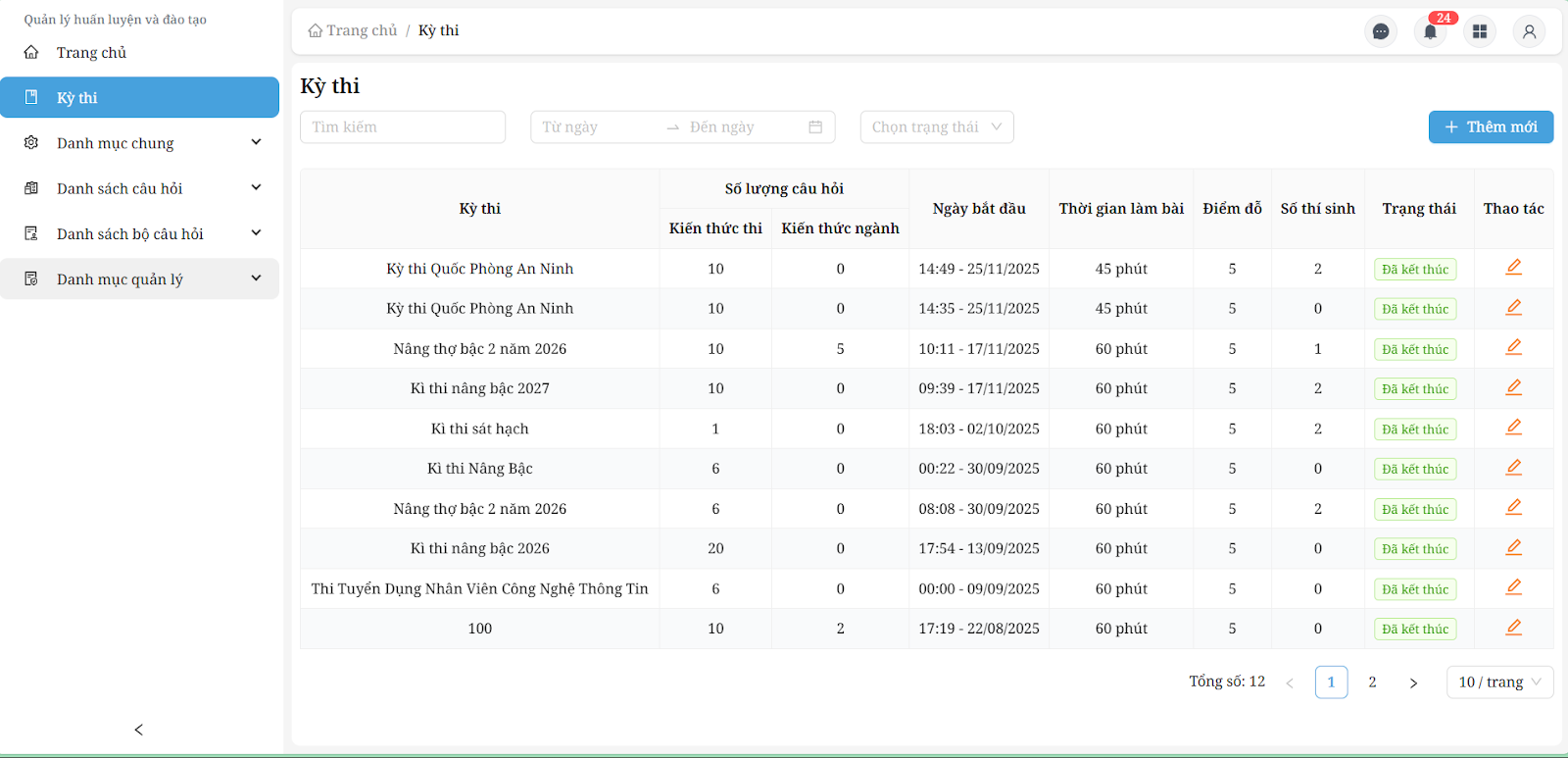Open the Chọn trạng thái dropdown
1568x758 pixels.
(936, 127)
